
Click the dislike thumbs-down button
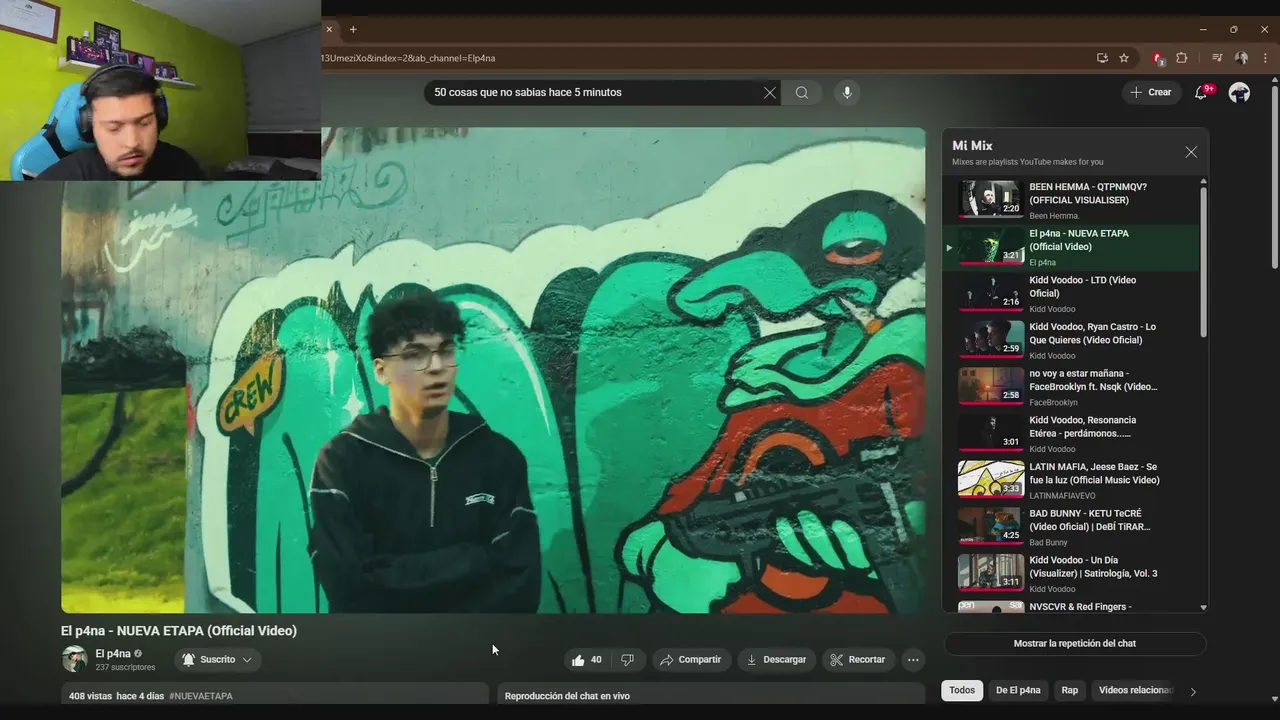[x=627, y=659]
